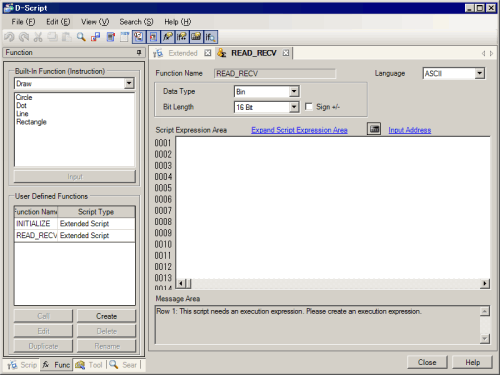Image resolution: width=500 pixels, height=375 pixels.
Task: Click the 'if' statement helper toolbar icon
Action: (182, 37)
